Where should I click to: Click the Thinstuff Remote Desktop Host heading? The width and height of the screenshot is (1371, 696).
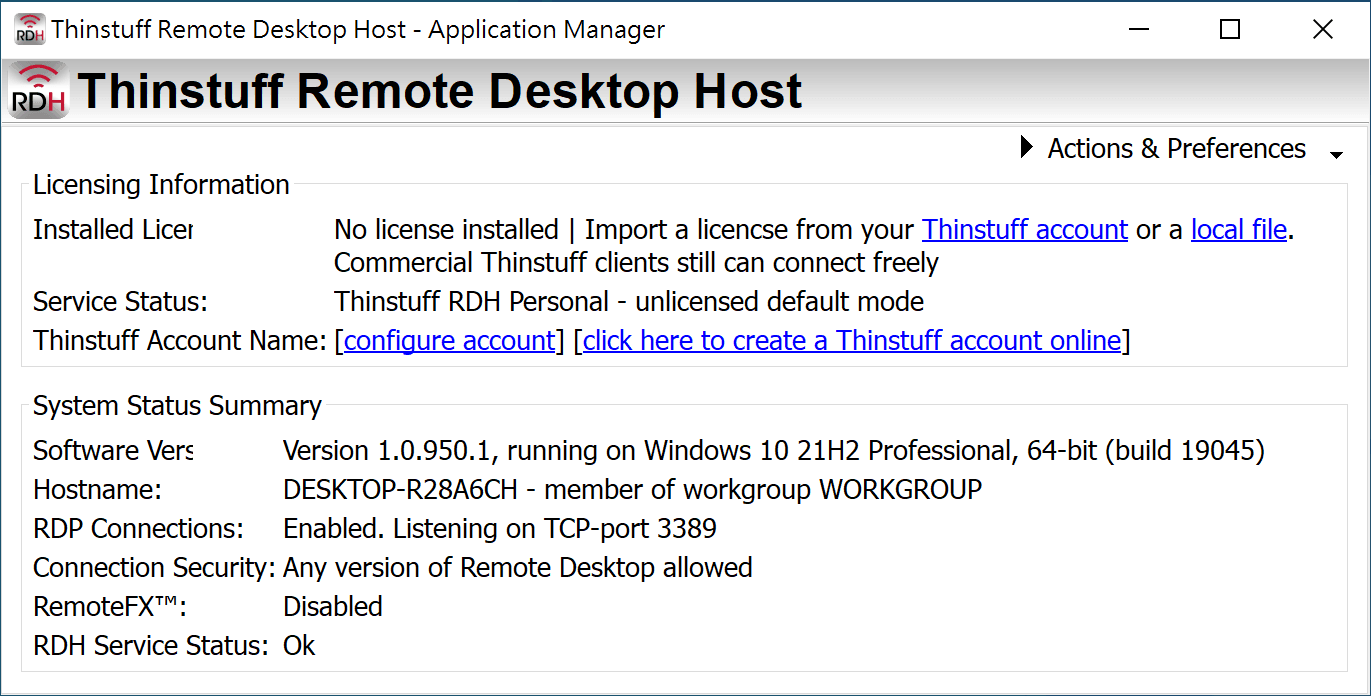[440, 91]
